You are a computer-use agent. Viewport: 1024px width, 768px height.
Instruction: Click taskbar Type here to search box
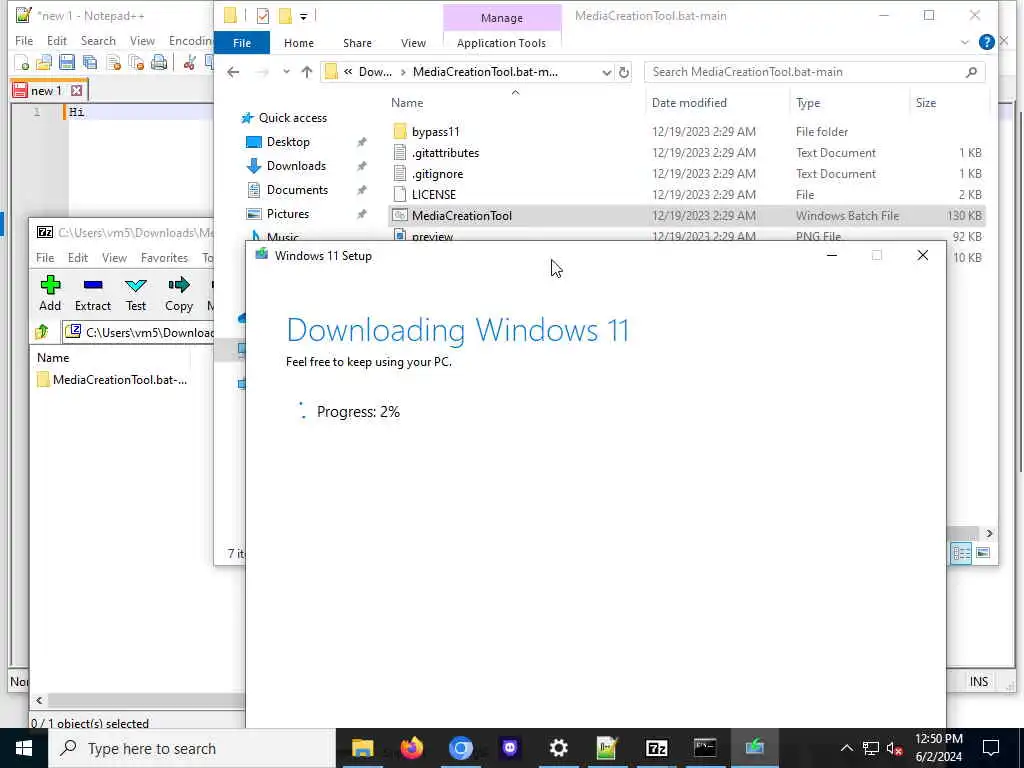click(x=192, y=748)
